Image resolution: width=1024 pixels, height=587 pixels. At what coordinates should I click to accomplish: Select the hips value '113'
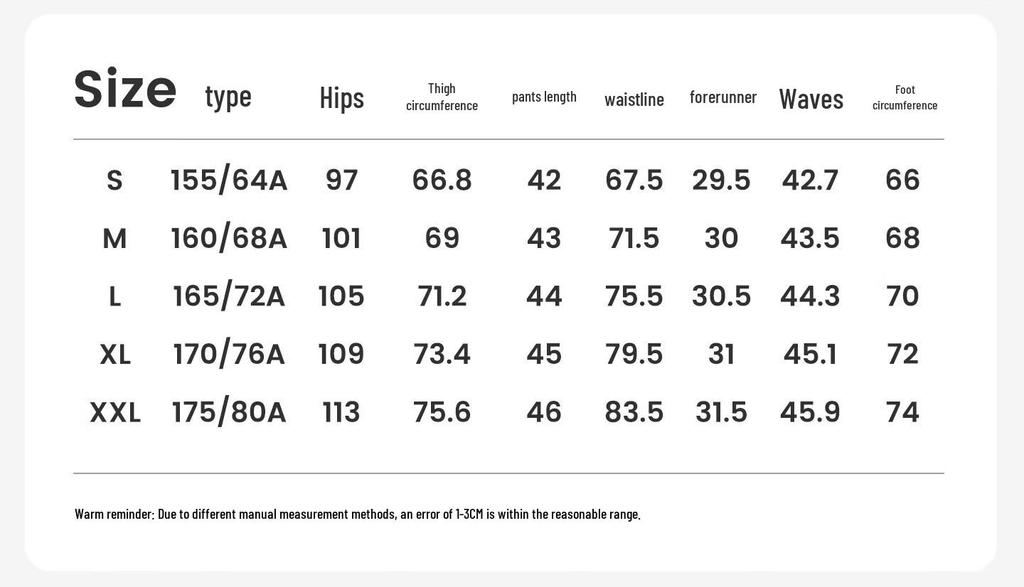pos(341,412)
